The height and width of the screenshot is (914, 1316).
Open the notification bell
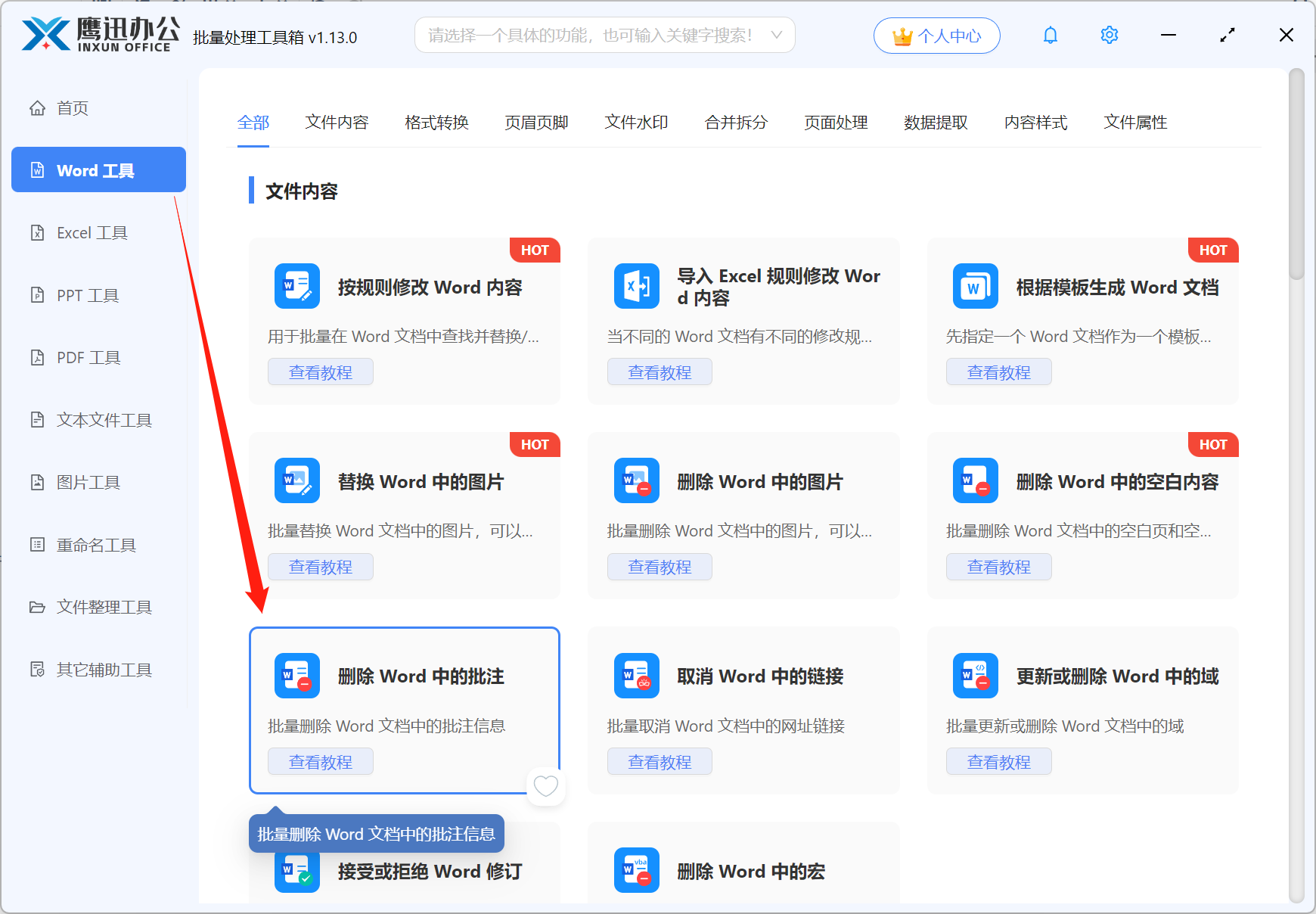pos(1050,35)
